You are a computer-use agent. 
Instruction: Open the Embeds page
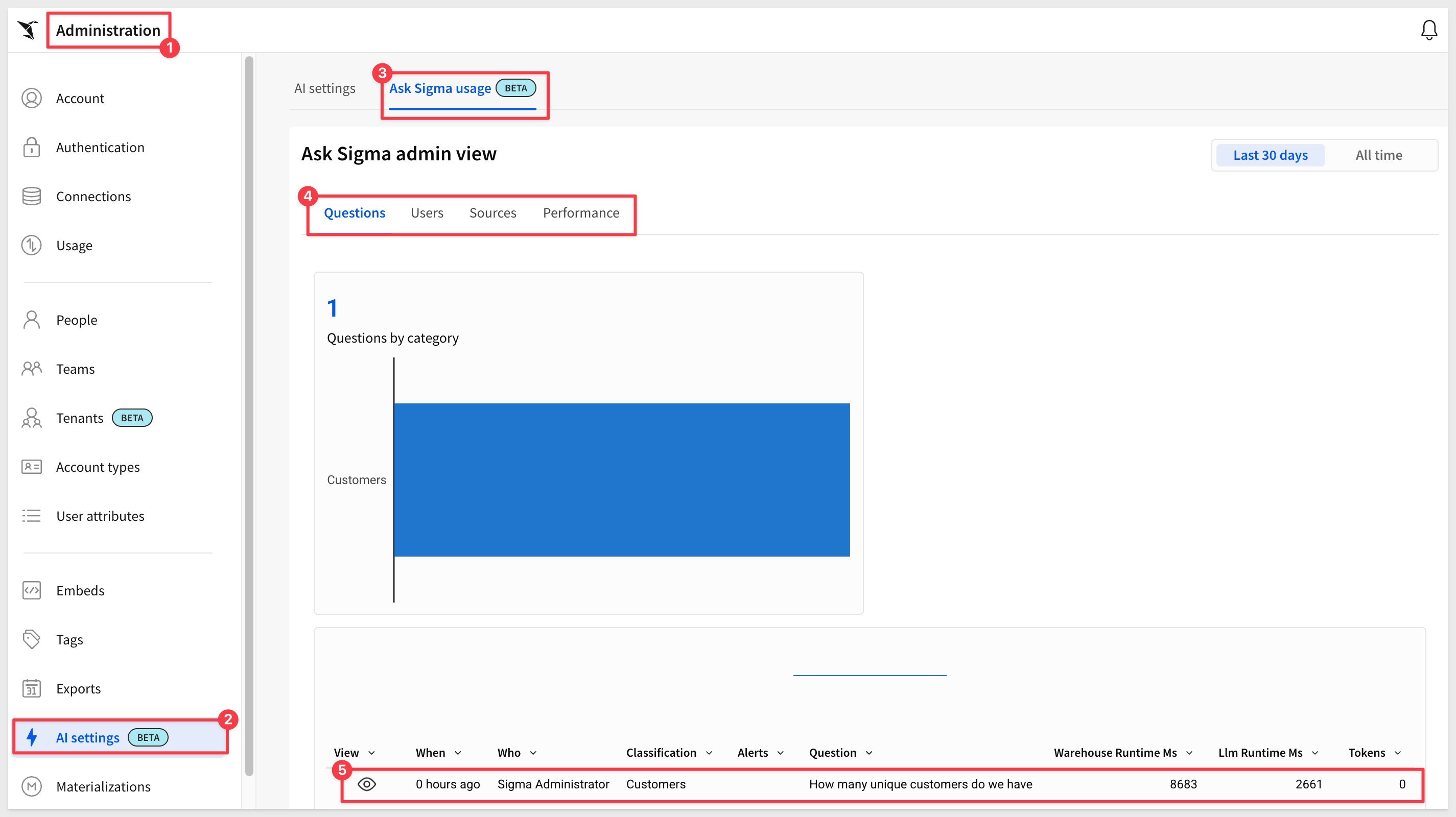[80, 590]
